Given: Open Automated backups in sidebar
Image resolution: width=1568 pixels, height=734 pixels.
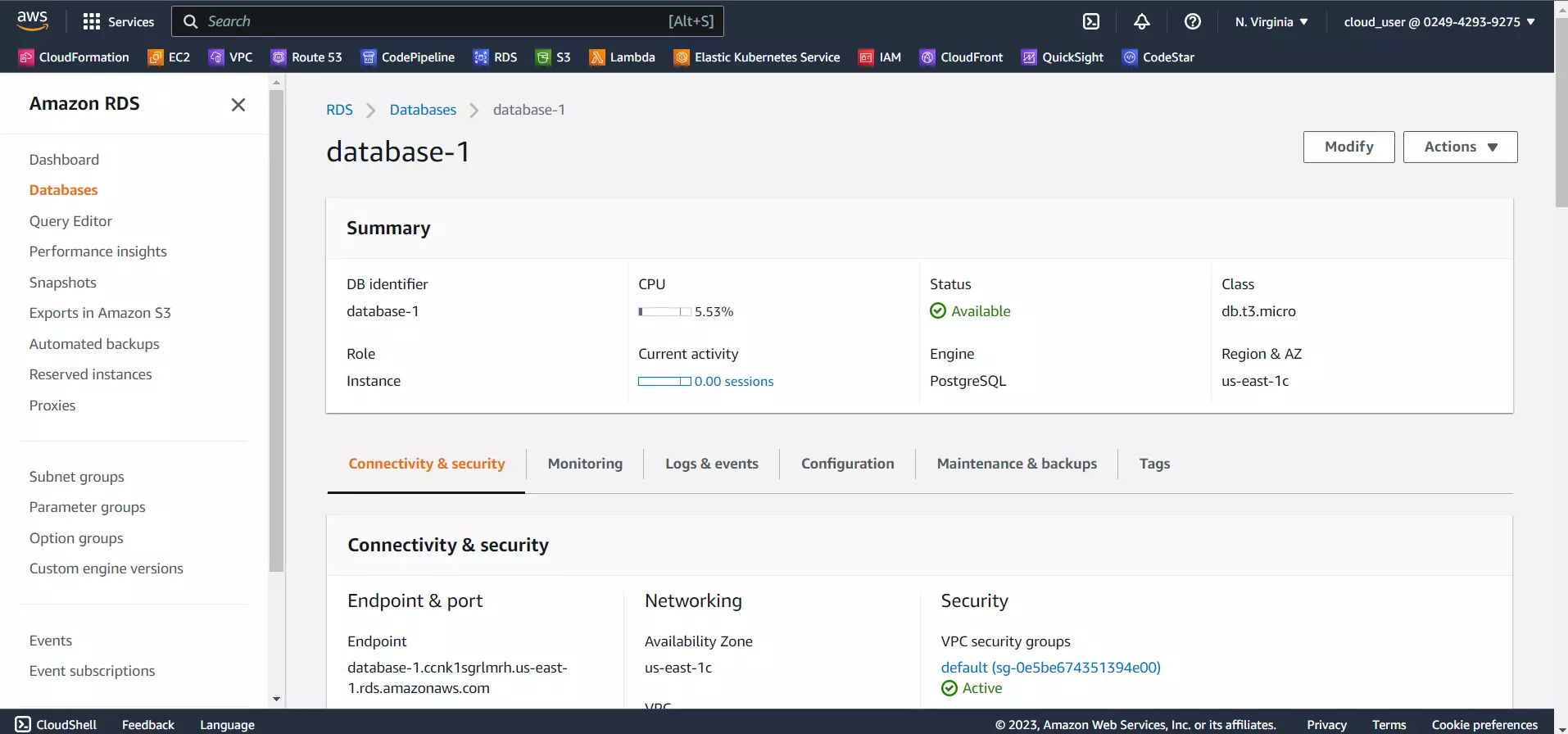Looking at the screenshot, I should tap(94, 344).
